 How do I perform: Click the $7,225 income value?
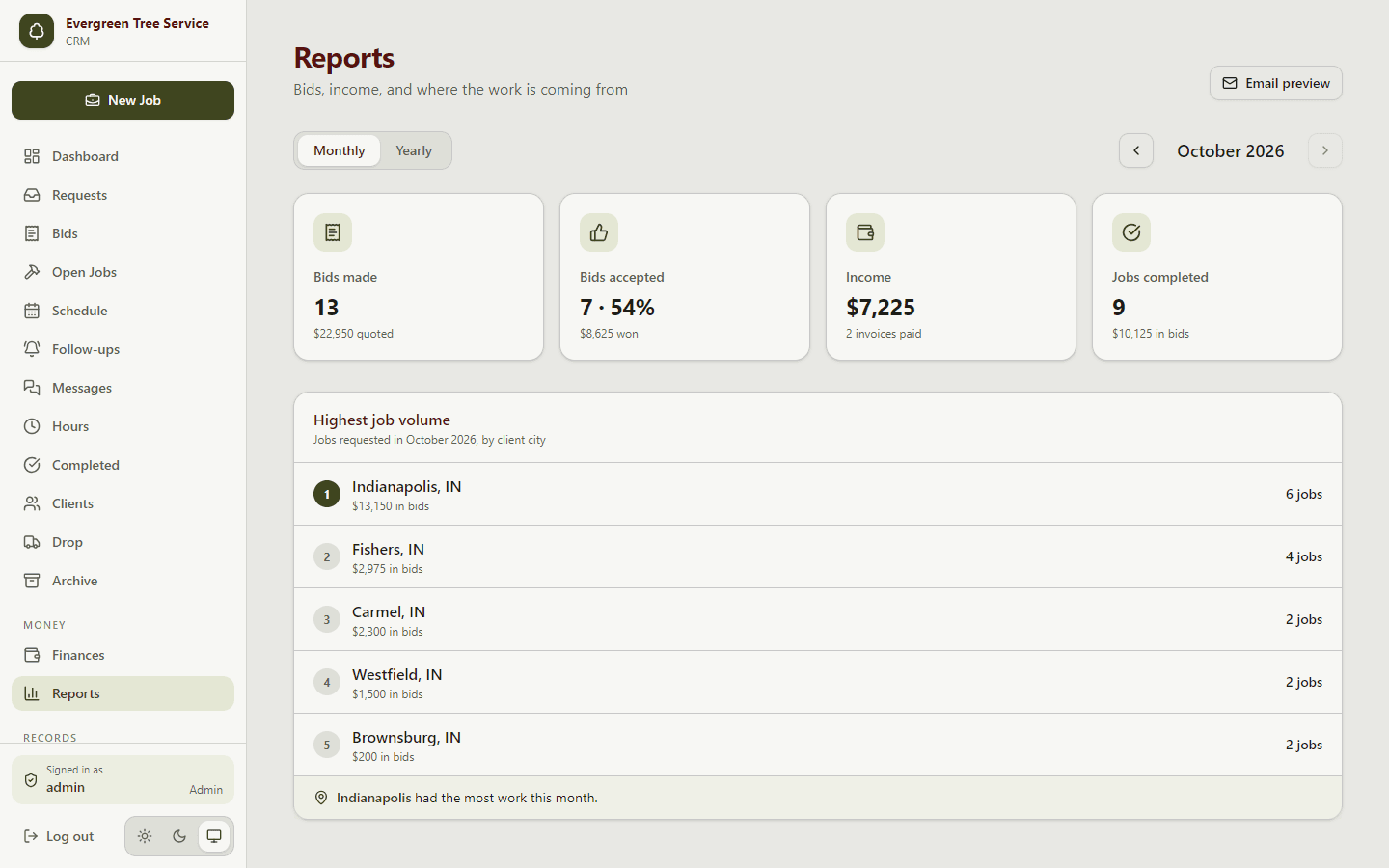[881, 308]
